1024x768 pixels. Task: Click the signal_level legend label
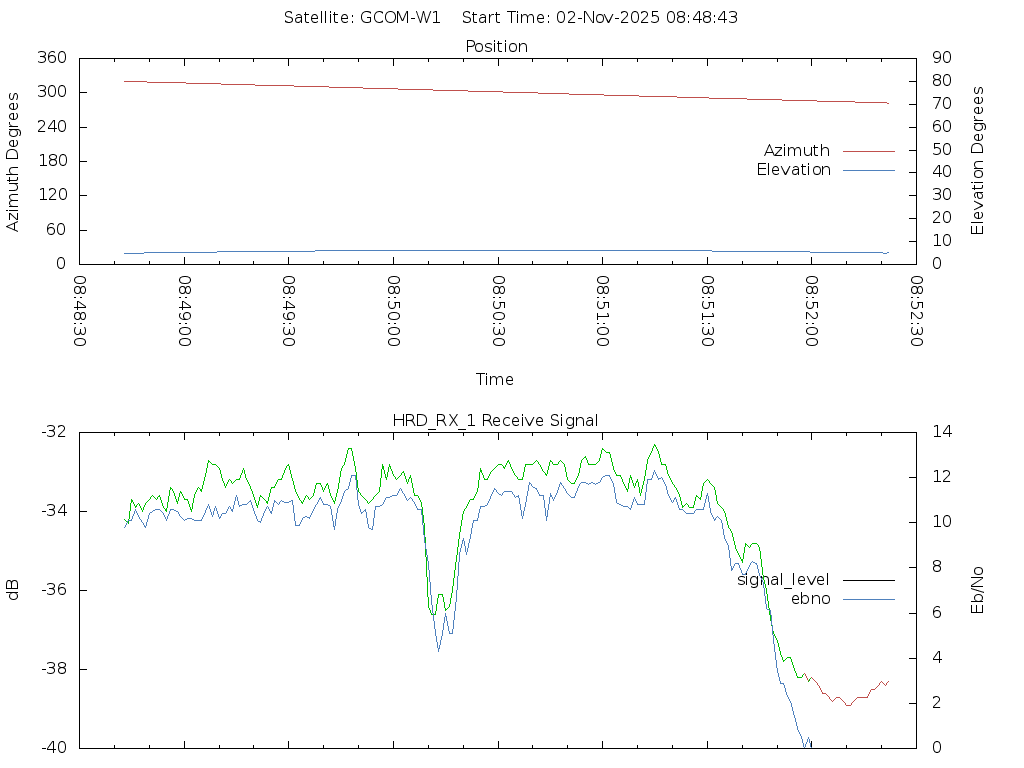pos(783,580)
